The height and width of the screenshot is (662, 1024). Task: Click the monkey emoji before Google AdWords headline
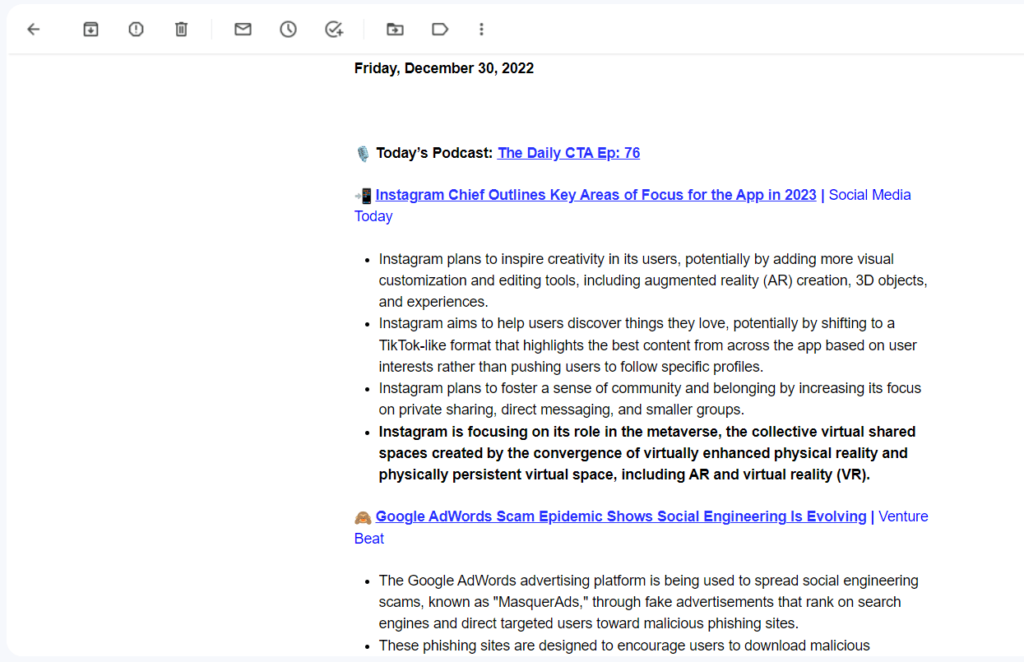pos(363,518)
